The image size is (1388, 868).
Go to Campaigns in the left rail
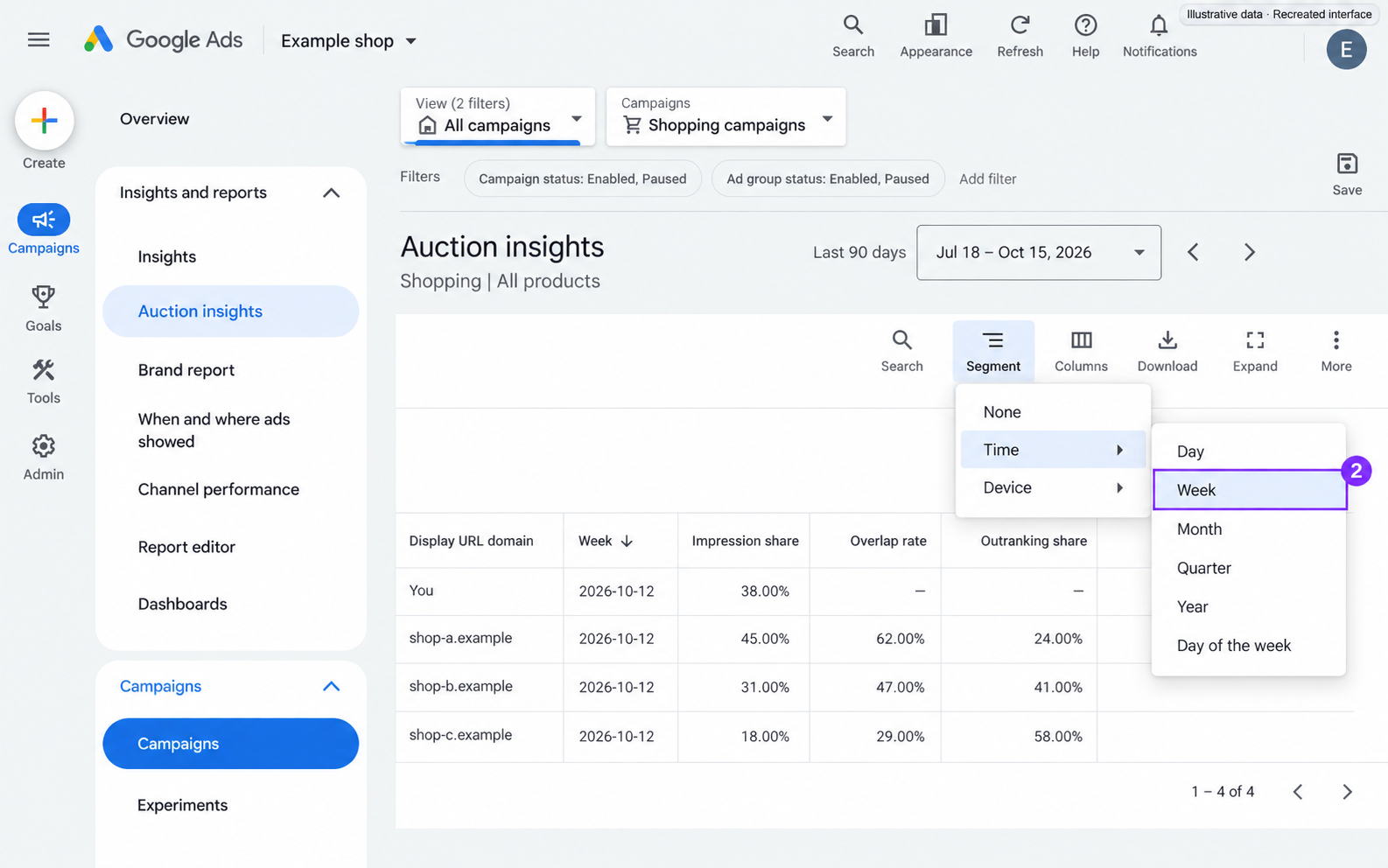click(x=44, y=229)
